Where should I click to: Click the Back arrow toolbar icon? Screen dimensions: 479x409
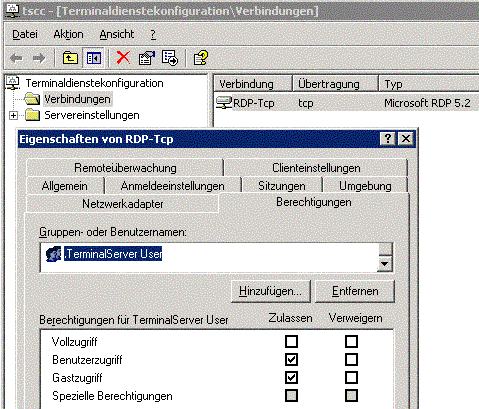point(16,58)
